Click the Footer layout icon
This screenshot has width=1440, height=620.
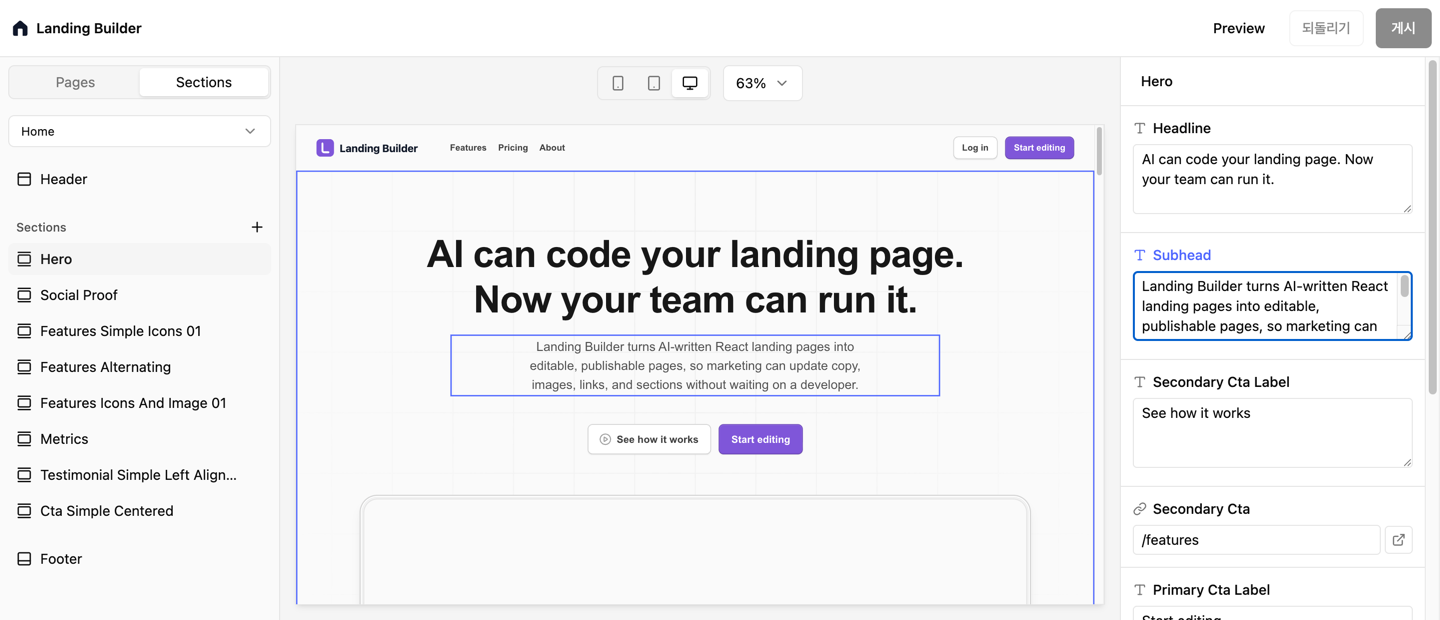24,559
